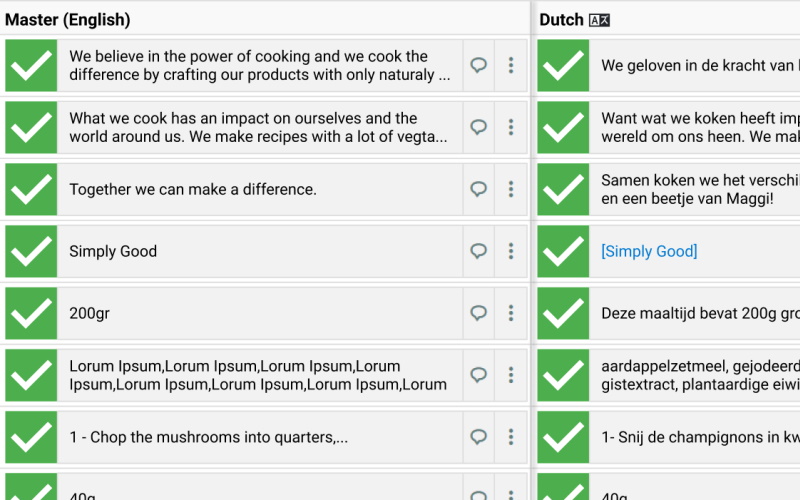This screenshot has width=800, height=500.
Task: Open three-dot menu for 'Simply Good' row
Action: (x=511, y=251)
